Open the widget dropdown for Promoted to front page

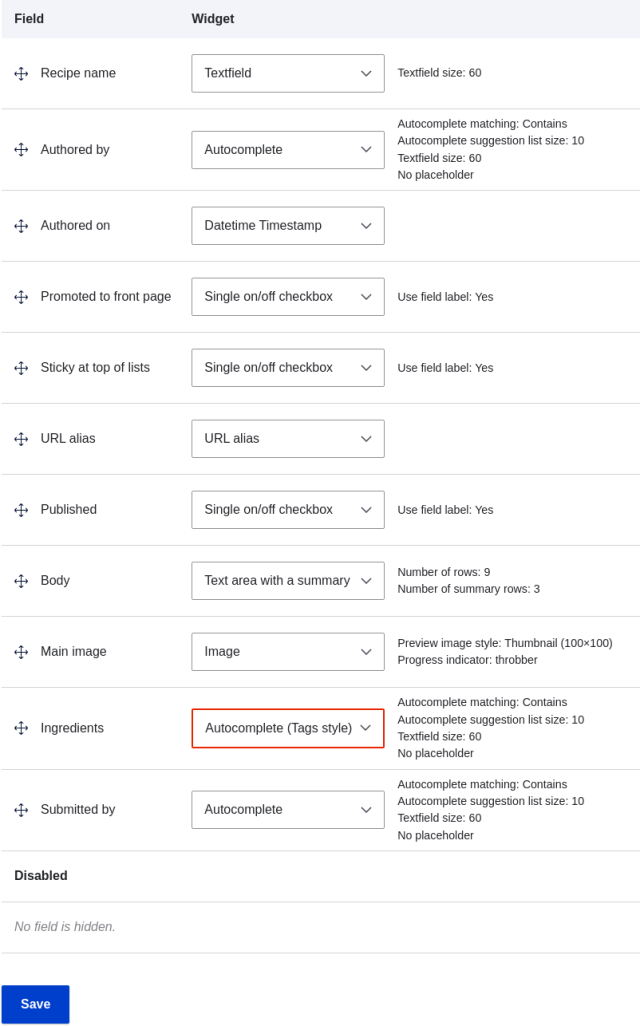287,296
